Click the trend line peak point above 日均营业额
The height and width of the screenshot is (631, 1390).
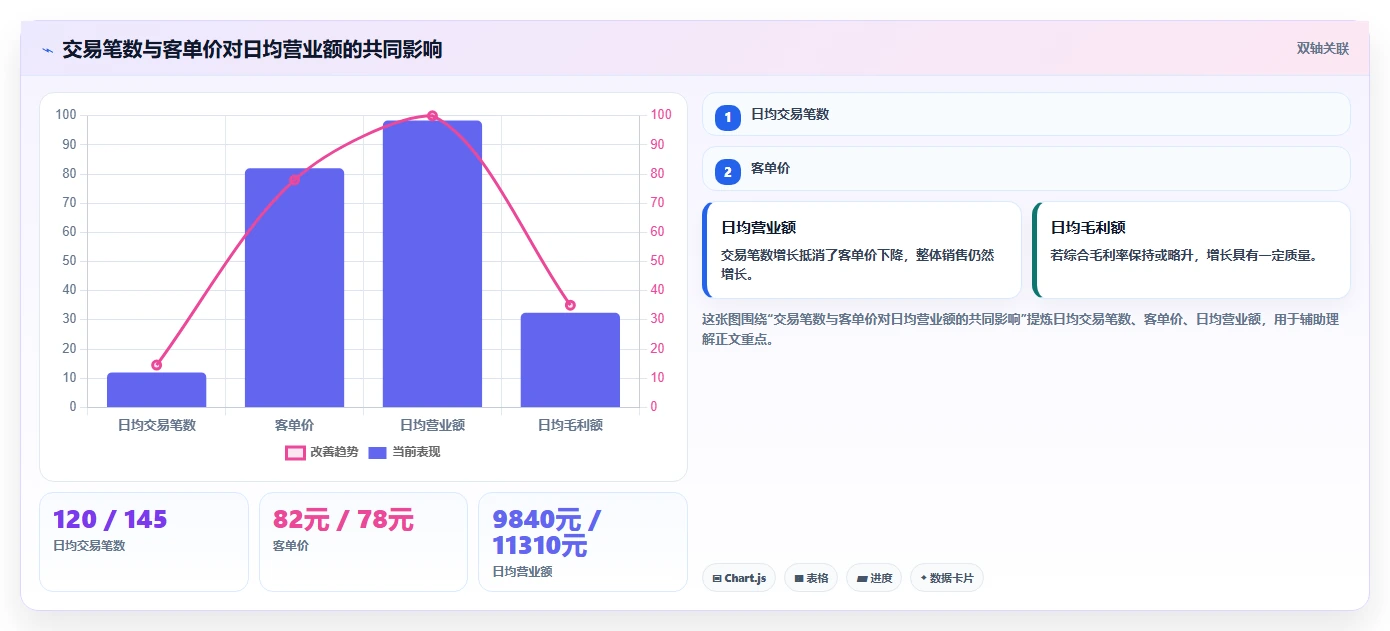(432, 116)
